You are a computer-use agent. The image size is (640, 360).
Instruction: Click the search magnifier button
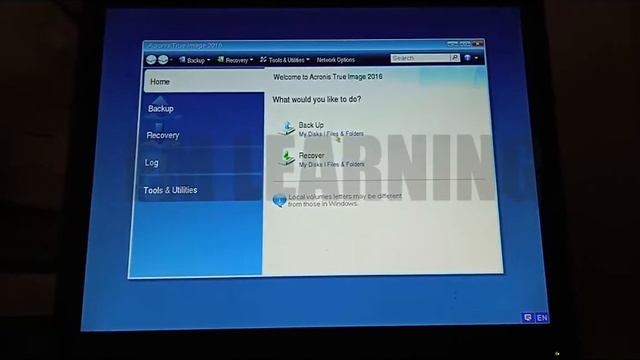coord(455,58)
